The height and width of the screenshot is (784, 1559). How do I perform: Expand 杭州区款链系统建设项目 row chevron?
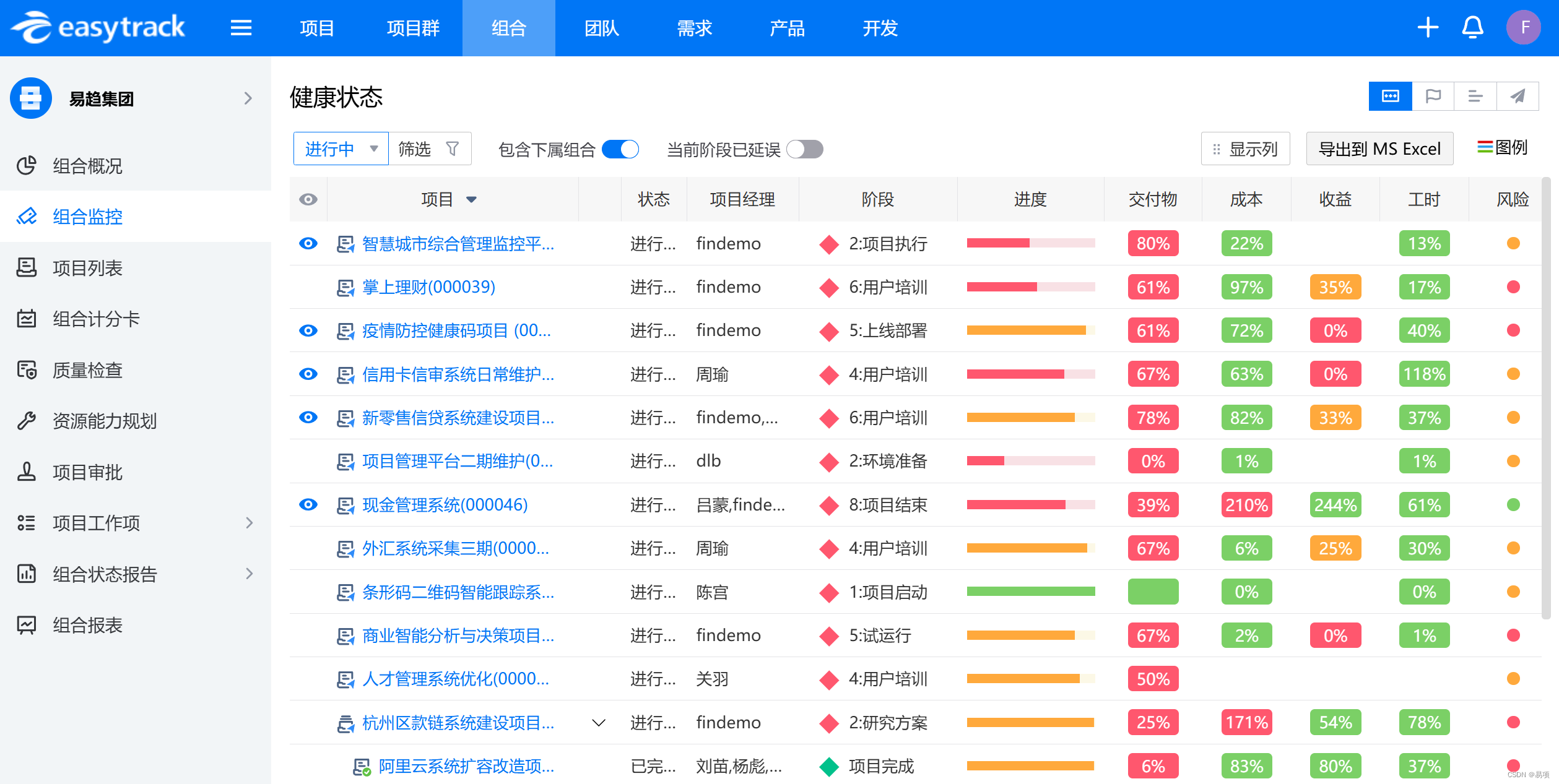tap(599, 723)
